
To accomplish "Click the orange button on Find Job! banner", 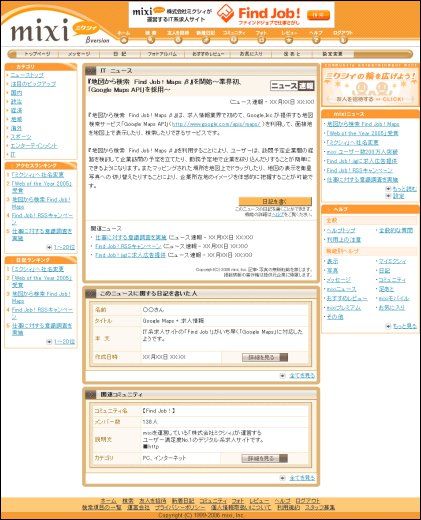I will [x=318, y=15].
